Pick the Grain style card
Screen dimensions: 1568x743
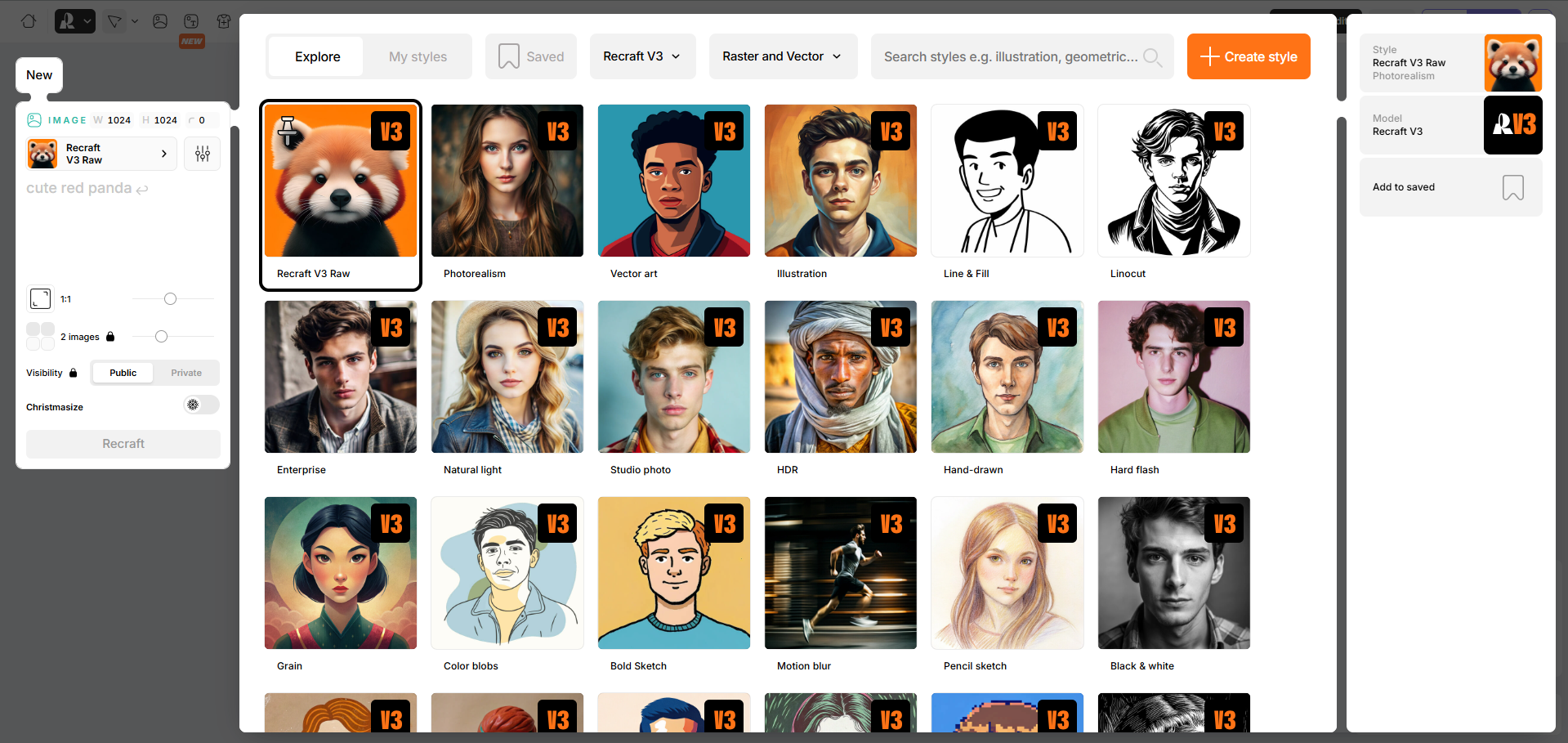341,586
